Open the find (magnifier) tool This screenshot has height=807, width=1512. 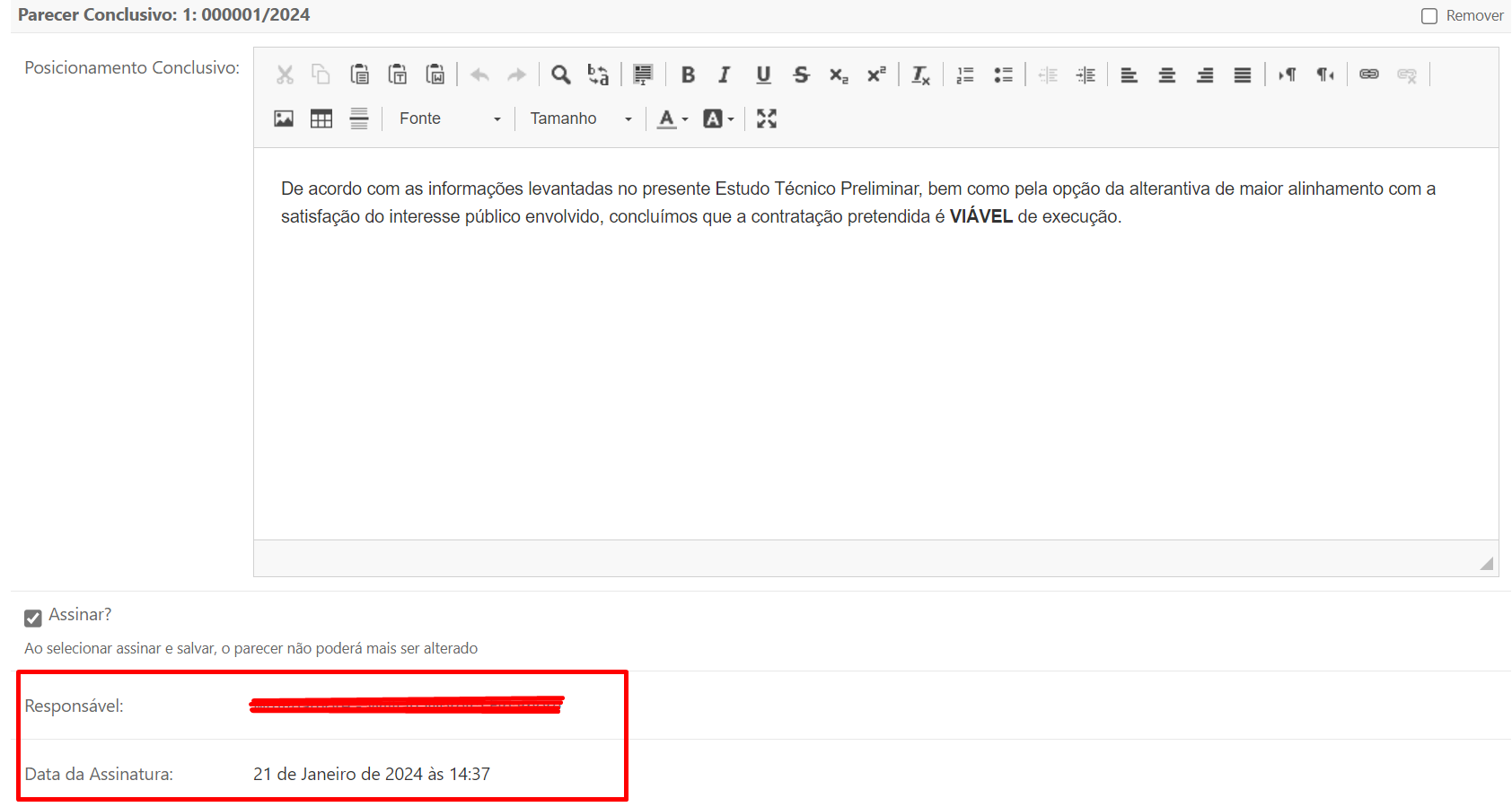(x=560, y=75)
